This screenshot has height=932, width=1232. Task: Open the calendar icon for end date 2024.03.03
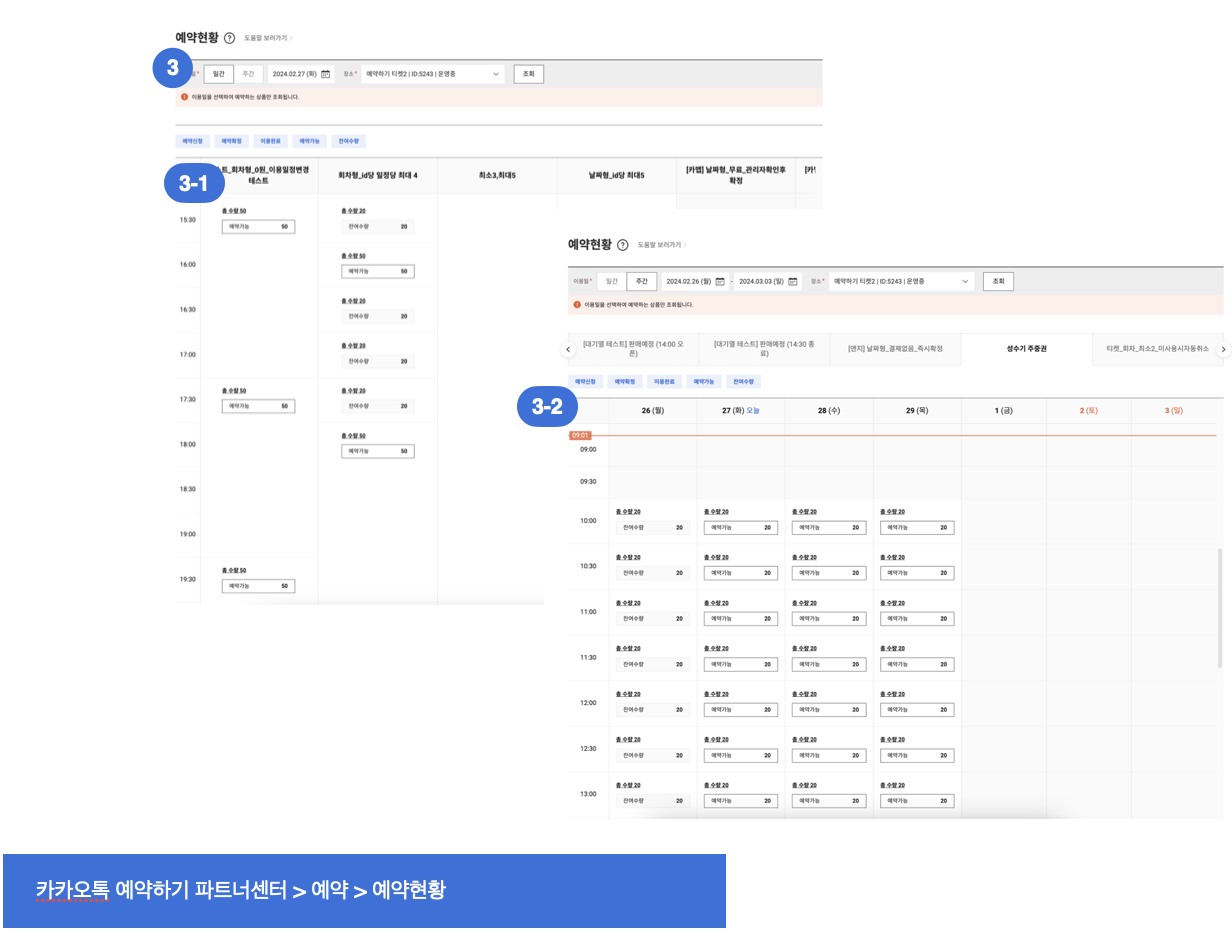pyautogui.click(x=793, y=282)
